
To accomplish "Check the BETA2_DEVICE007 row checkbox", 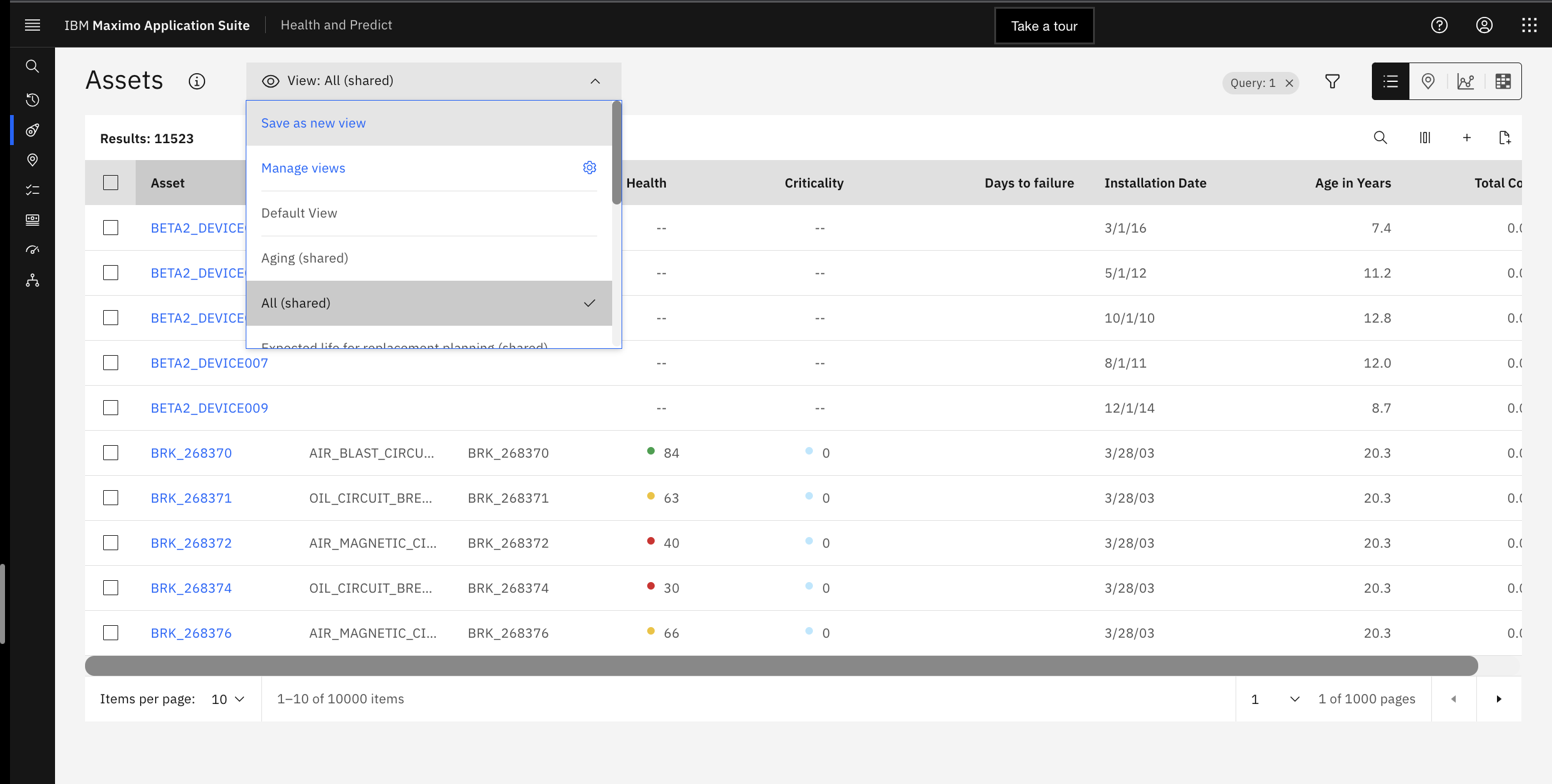I will click(111, 363).
